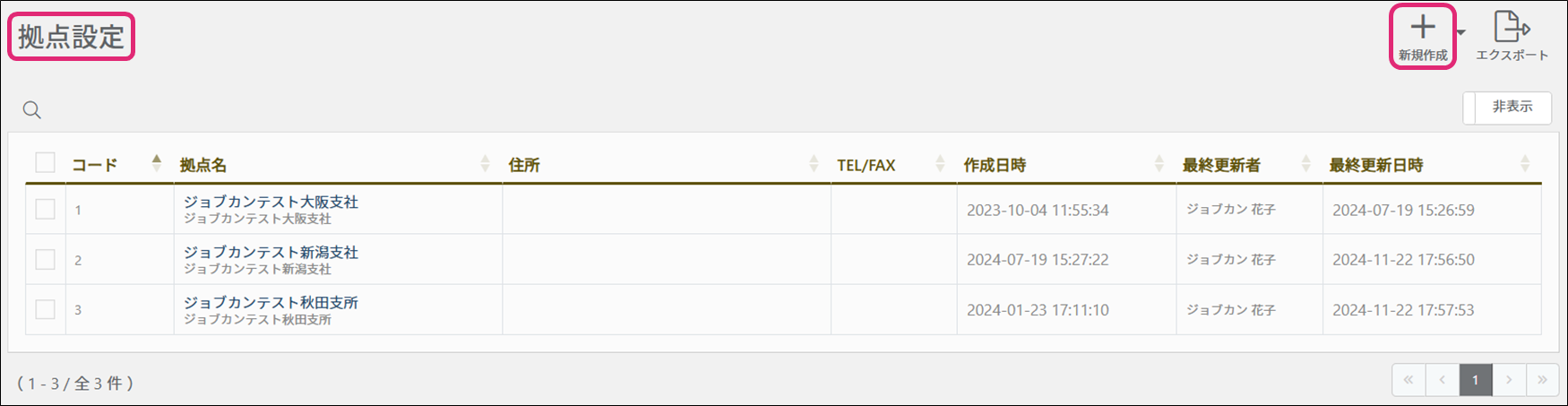Image resolution: width=1568 pixels, height=406 pixels.
Task: Sort by 最終更新者 column arrow
Action: tap(1305, 163)
